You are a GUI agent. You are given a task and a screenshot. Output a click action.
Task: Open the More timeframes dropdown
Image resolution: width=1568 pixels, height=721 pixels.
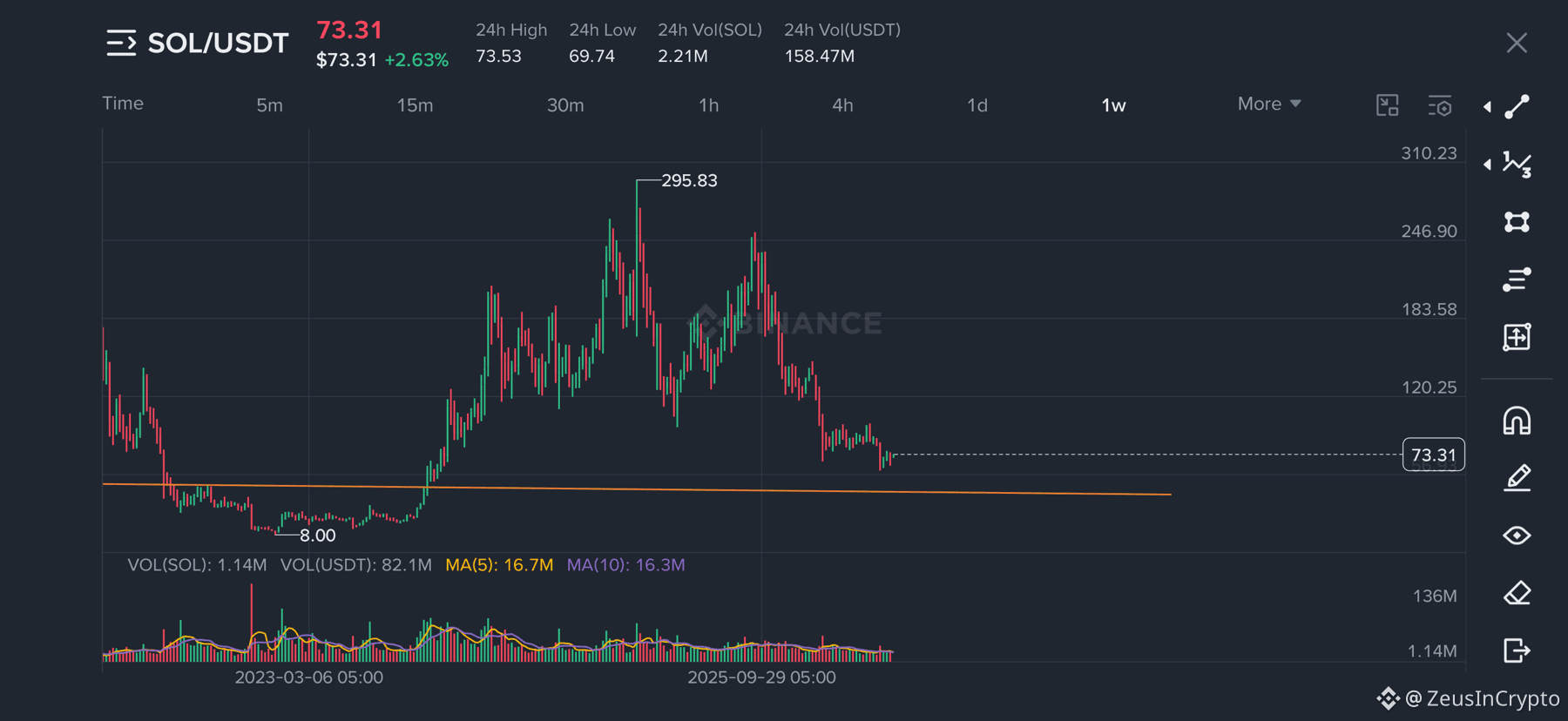pos(1269,104)
